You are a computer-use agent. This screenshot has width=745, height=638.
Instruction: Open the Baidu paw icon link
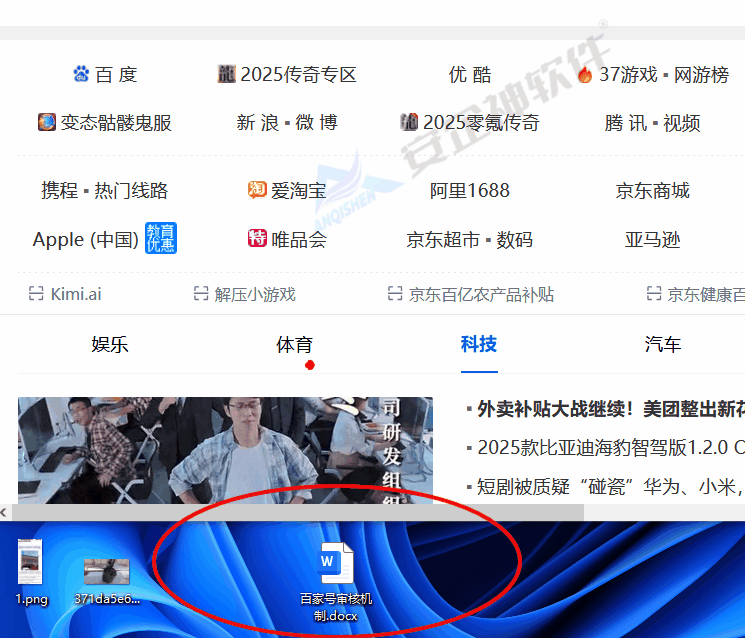81,74
